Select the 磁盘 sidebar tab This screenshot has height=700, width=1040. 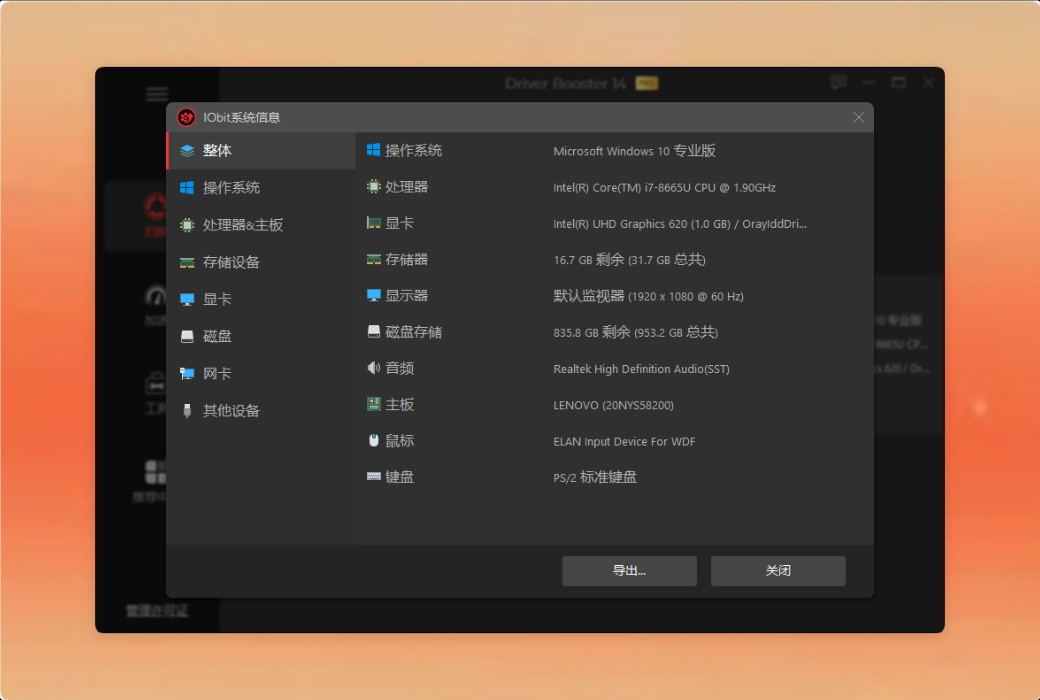(261, 336)
